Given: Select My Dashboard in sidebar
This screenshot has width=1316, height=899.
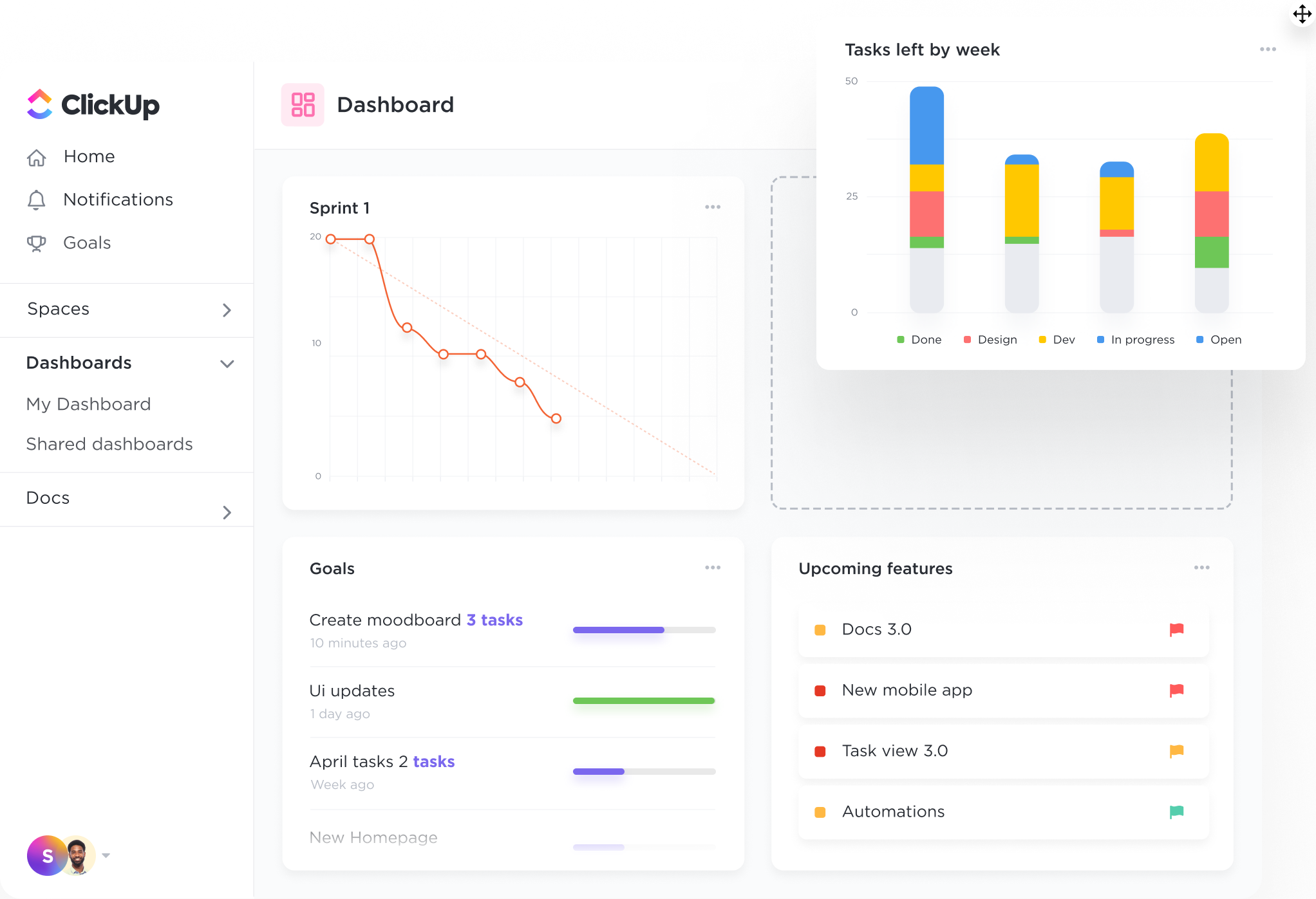Looking at the screenshot, I should (x=89, y=404).
